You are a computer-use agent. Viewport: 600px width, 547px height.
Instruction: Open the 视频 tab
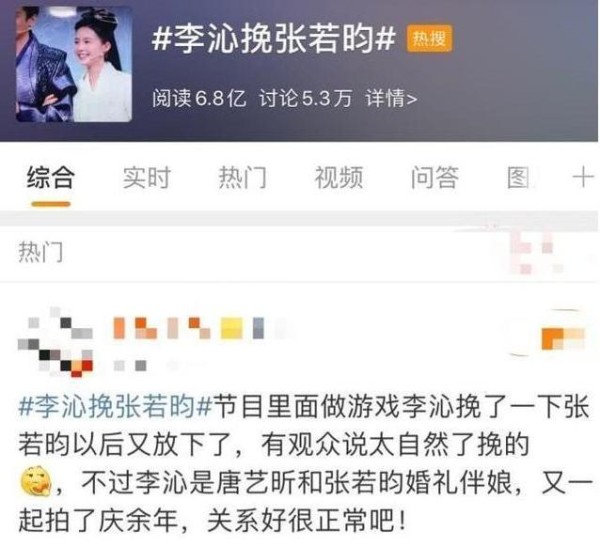(338, 178)
